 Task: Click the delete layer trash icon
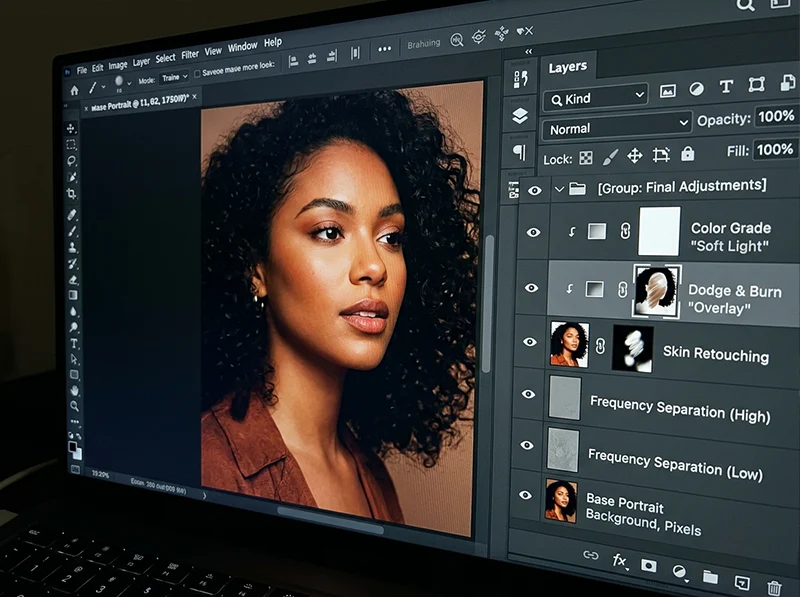pyautogui.click(x=774, y=587)
